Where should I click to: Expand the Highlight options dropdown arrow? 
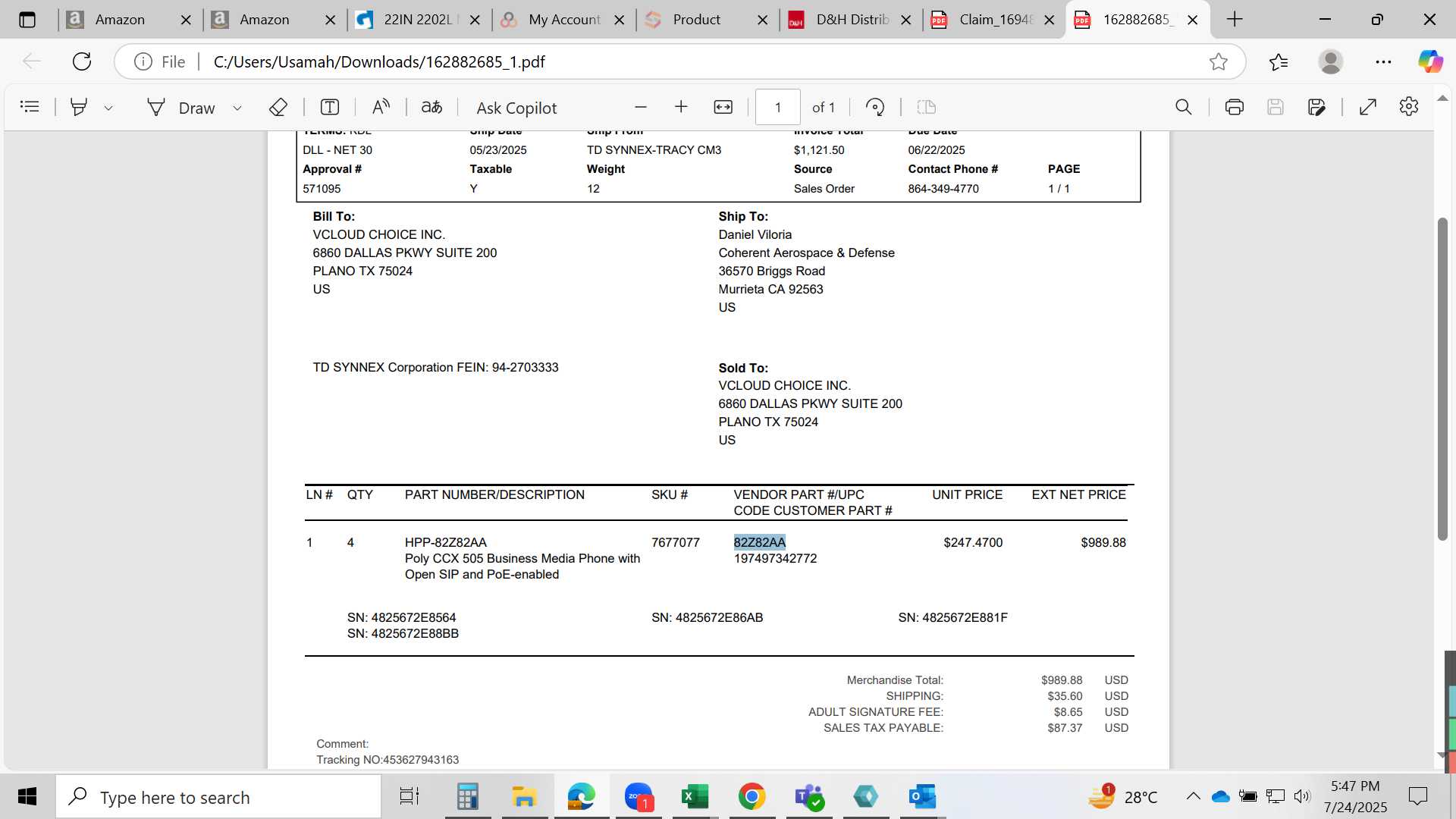point(108,108)
